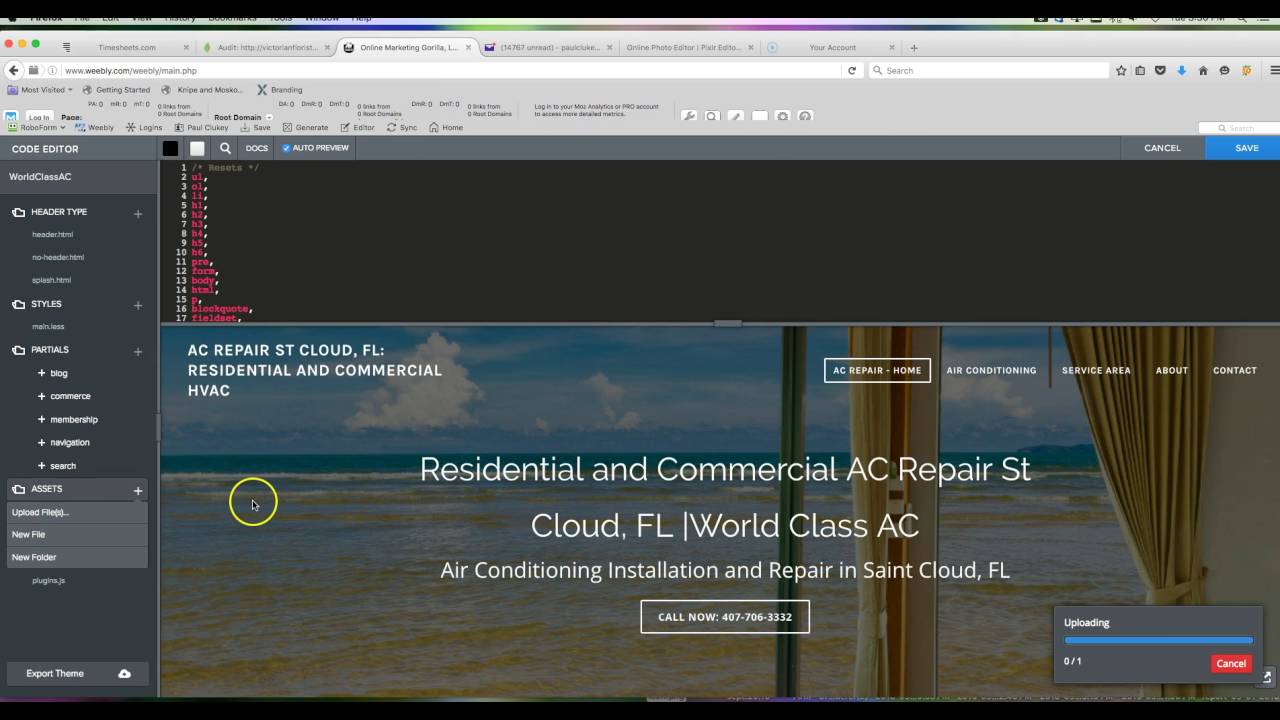This screenshot has height=720, width=1280.
Task: Click the plus icon next to ASSETS
Action: [138, 490]
